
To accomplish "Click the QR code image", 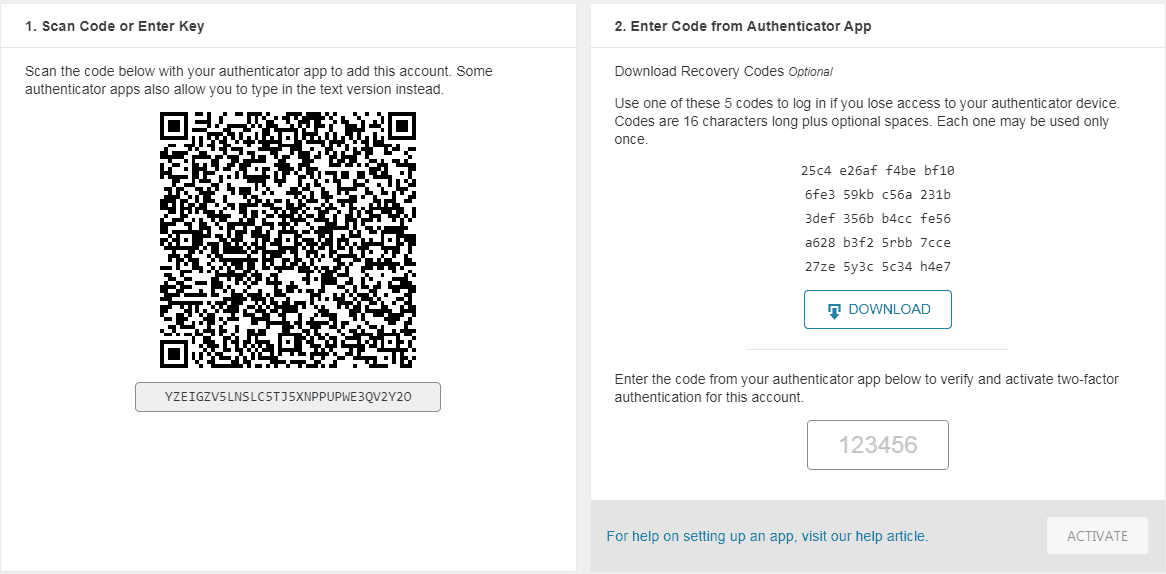I will point(288,239).
